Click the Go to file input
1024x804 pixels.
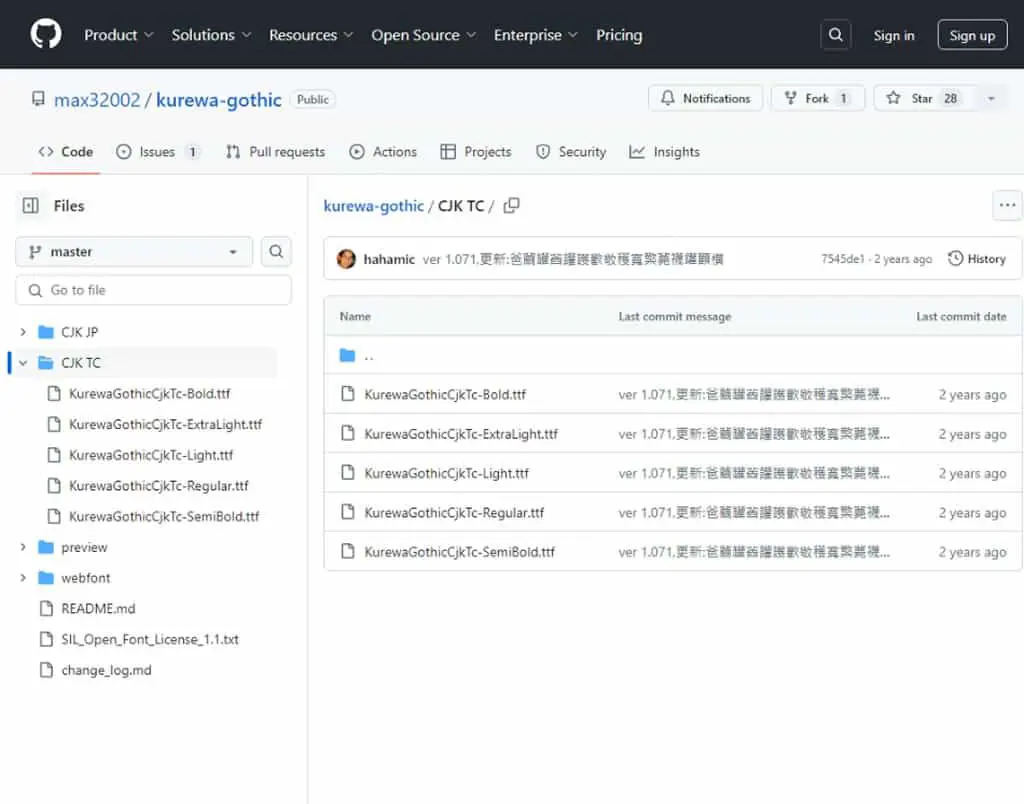pyautogui.click(x=153, y=290)
